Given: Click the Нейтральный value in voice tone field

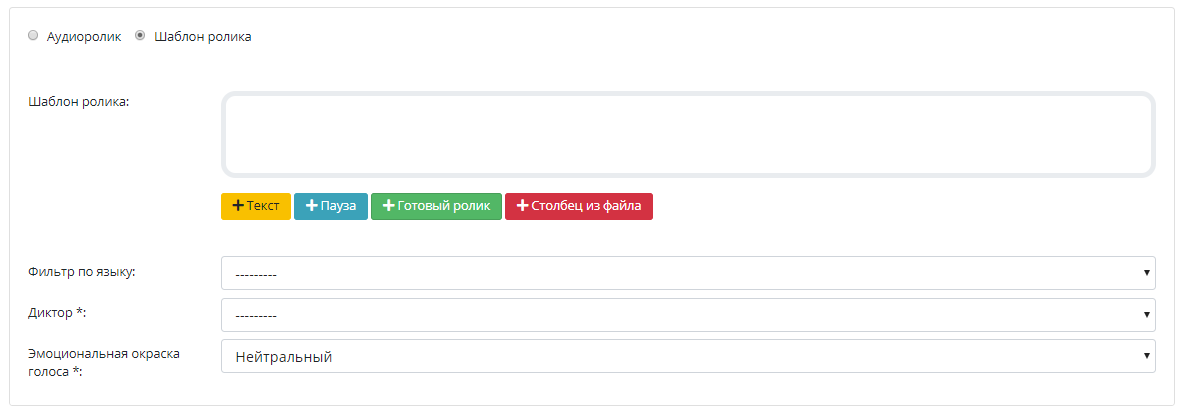Looking at the screenshot, I should pos(283,357).
